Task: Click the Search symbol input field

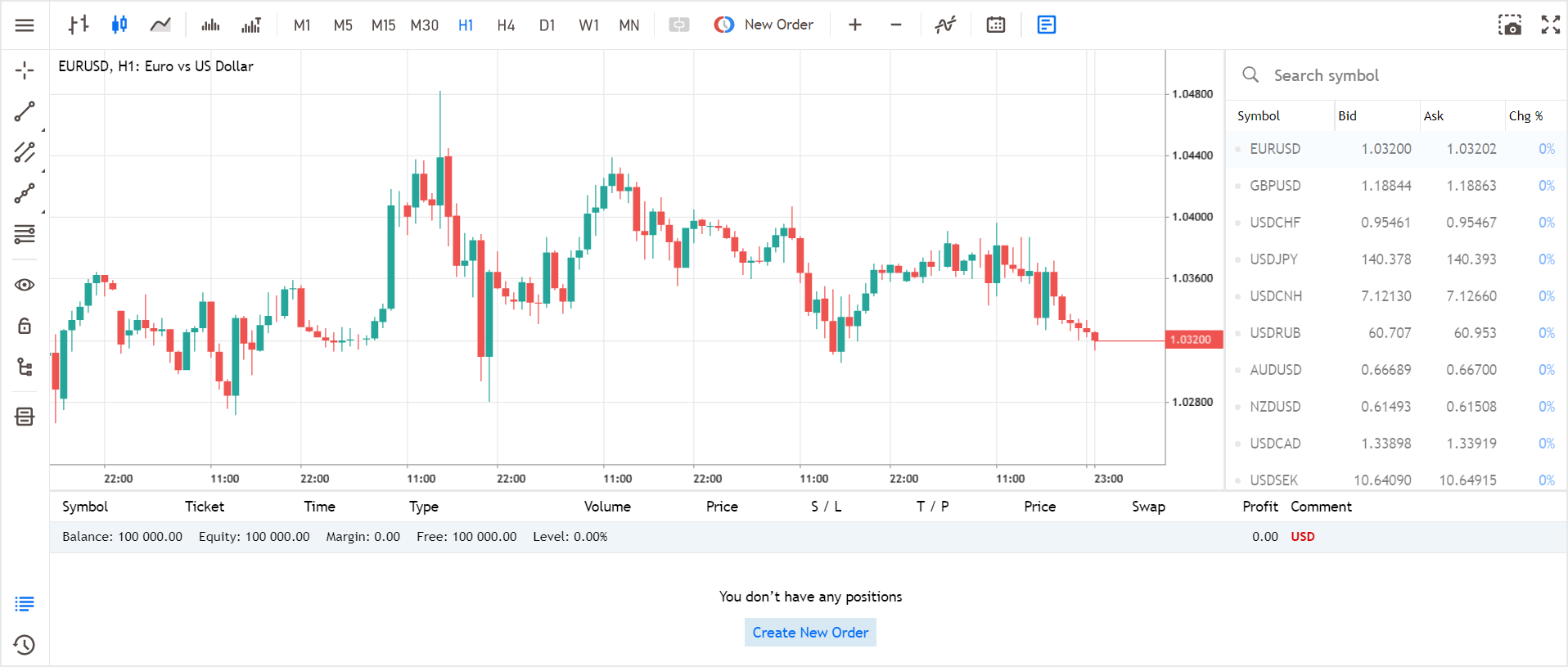Action: click(x=1391, y=75)
